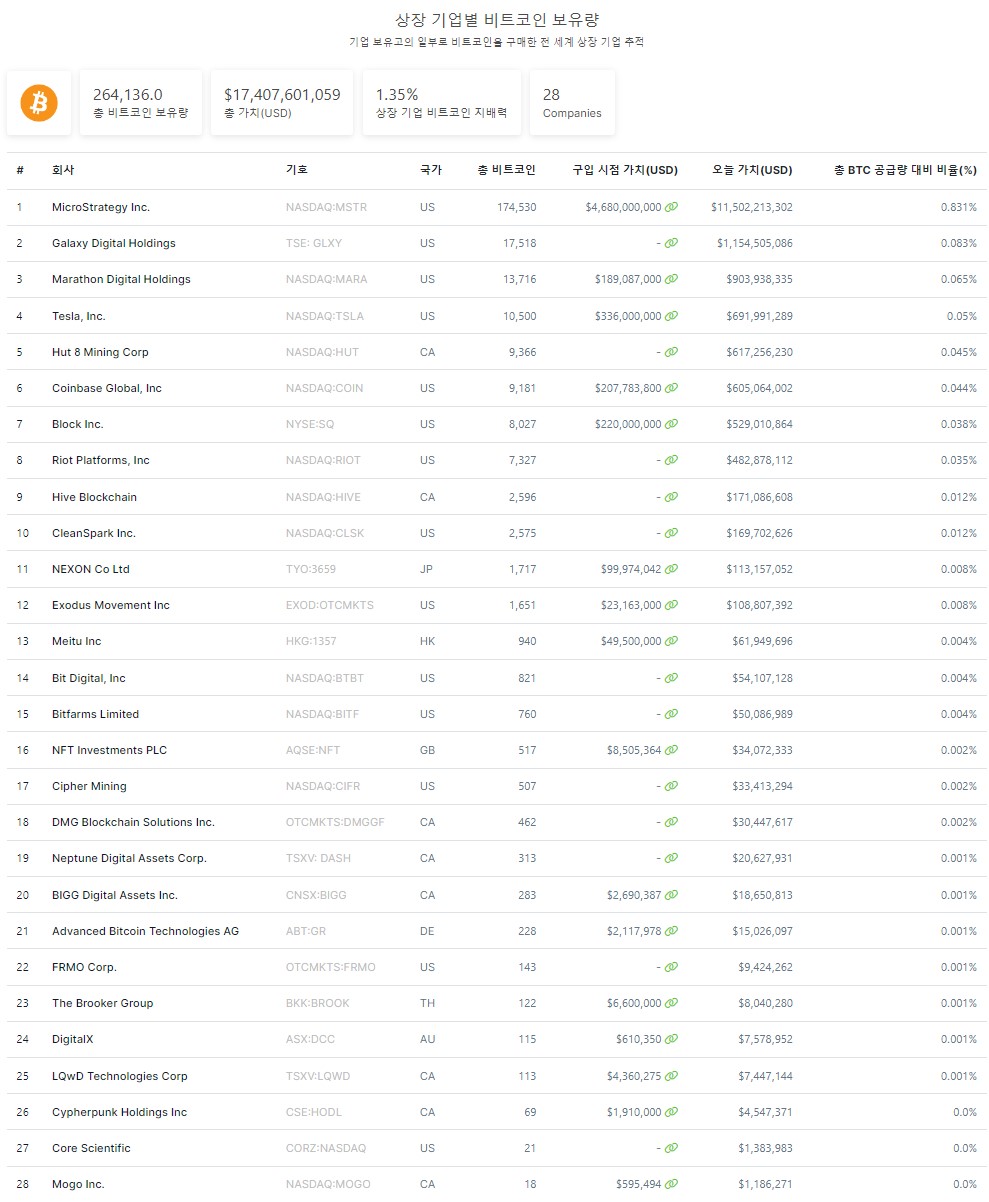
Task: Select the 28 Companies card
Action: pos(572,102)
